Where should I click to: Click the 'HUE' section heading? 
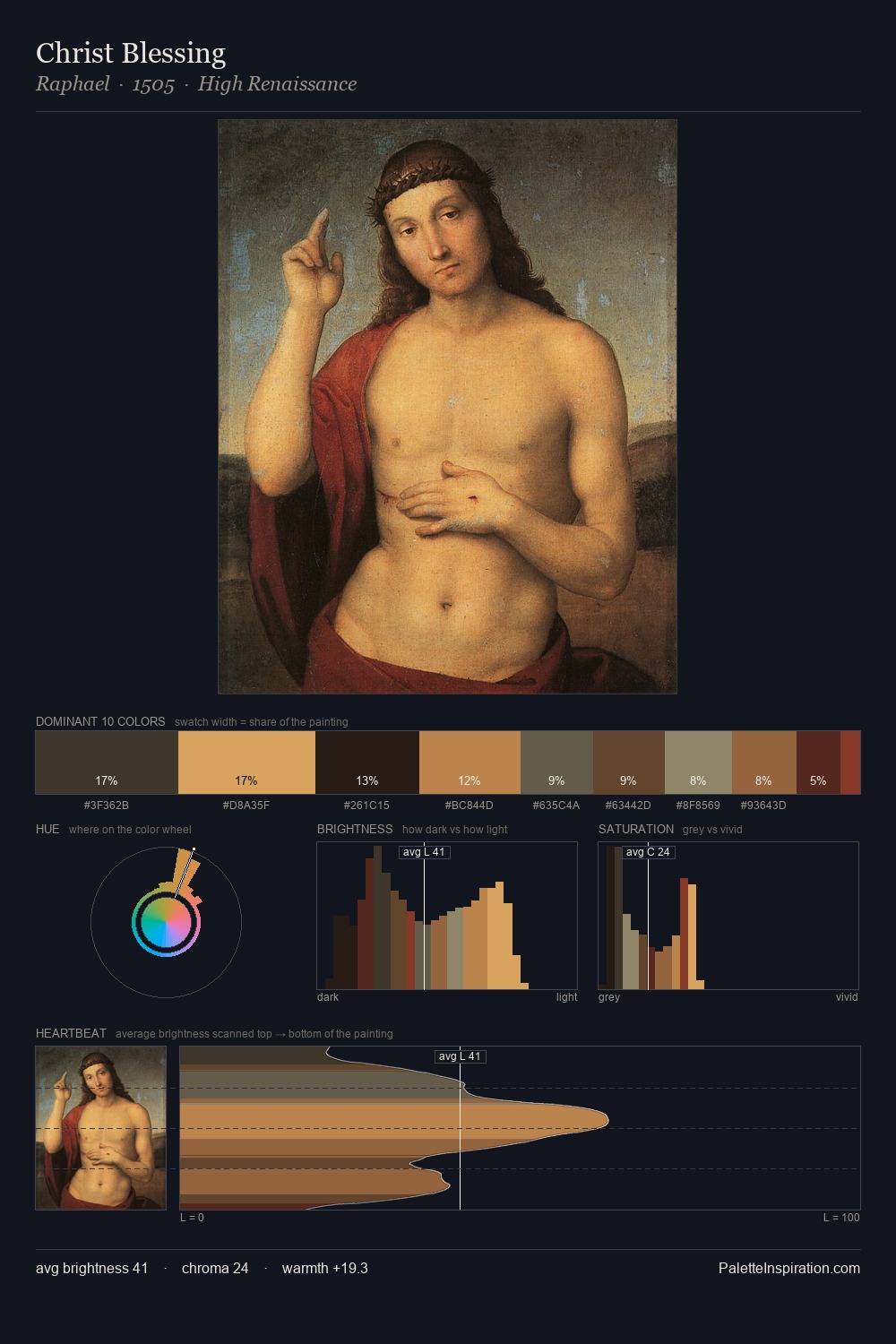[47, 829]
